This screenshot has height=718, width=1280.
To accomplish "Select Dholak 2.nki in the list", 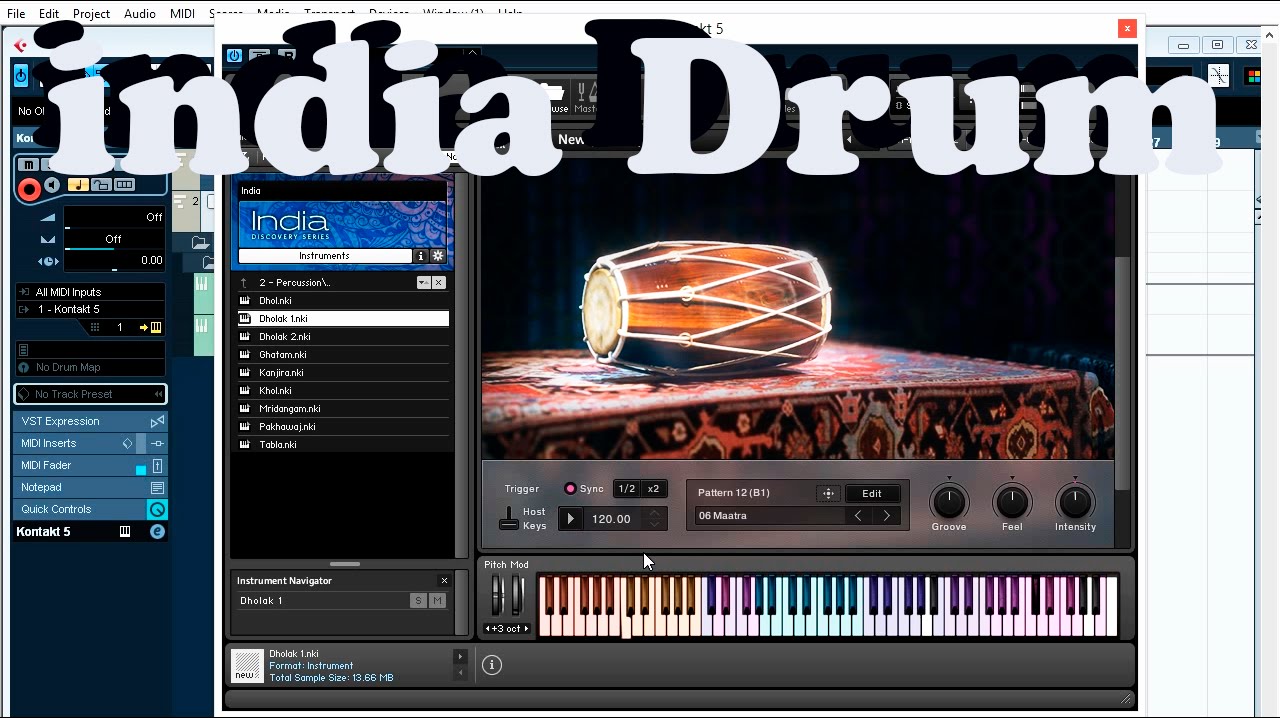I will (343, 337).
